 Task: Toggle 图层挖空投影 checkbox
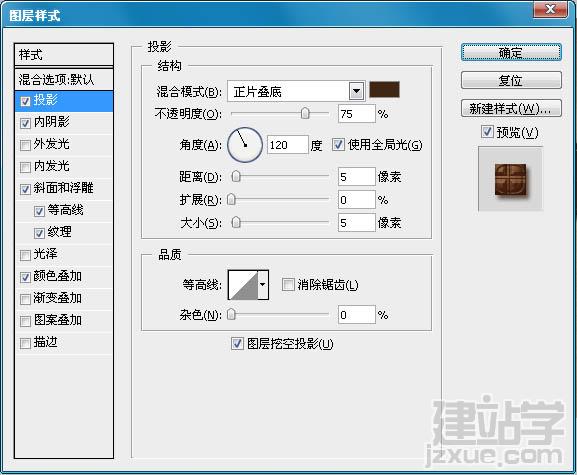(237, 344)
